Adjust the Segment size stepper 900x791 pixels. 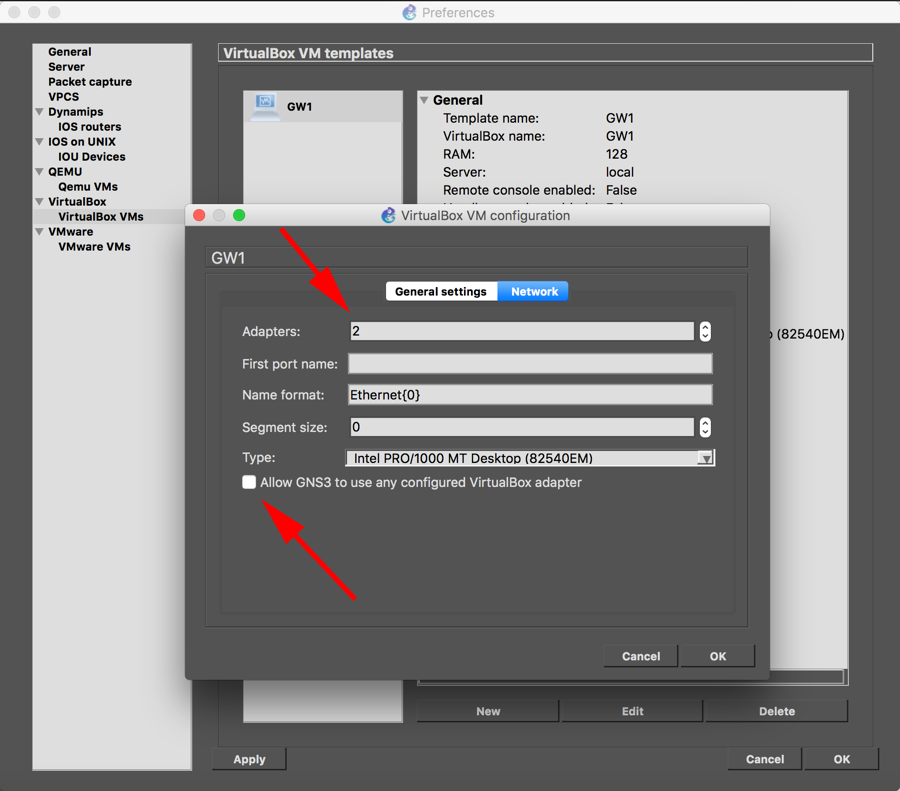705,427
